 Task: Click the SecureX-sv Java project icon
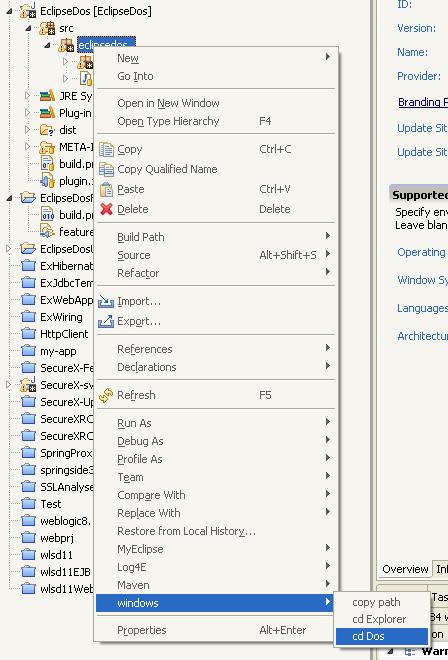[28, 385]
